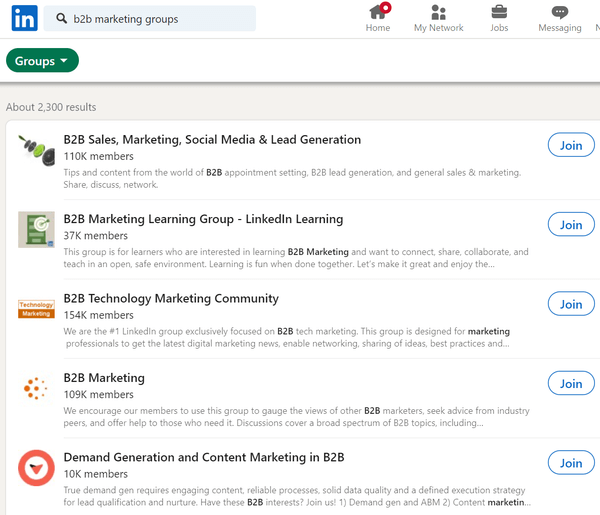
Task: Click the 'We encourage our members' description
Action: point(297,417)
